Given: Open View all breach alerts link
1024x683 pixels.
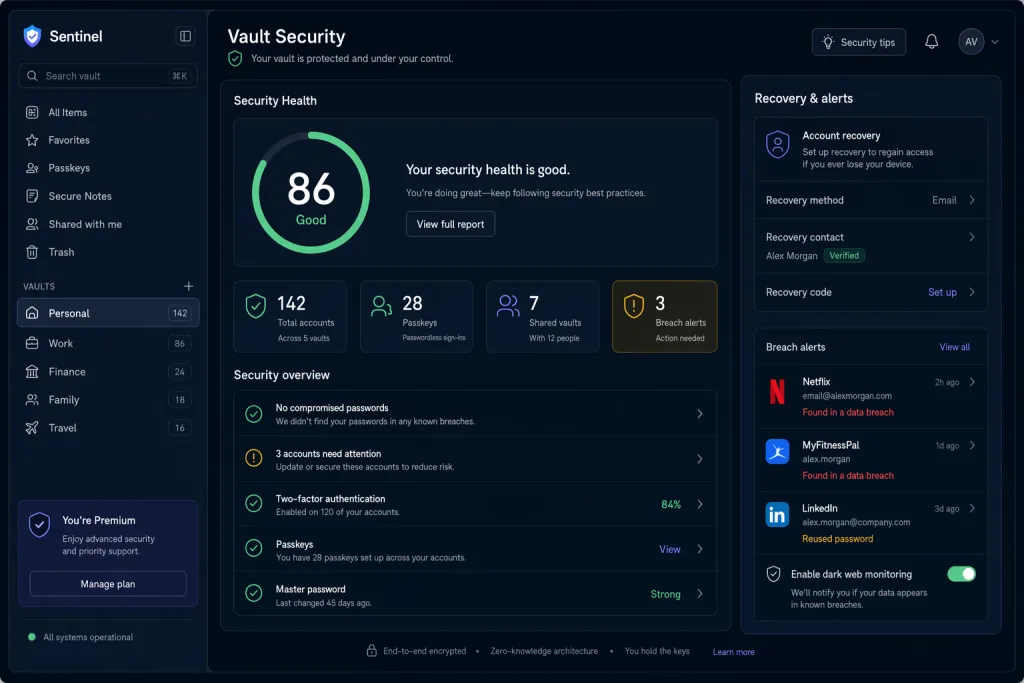Looking at the screenshot, I should coord(954,347).
